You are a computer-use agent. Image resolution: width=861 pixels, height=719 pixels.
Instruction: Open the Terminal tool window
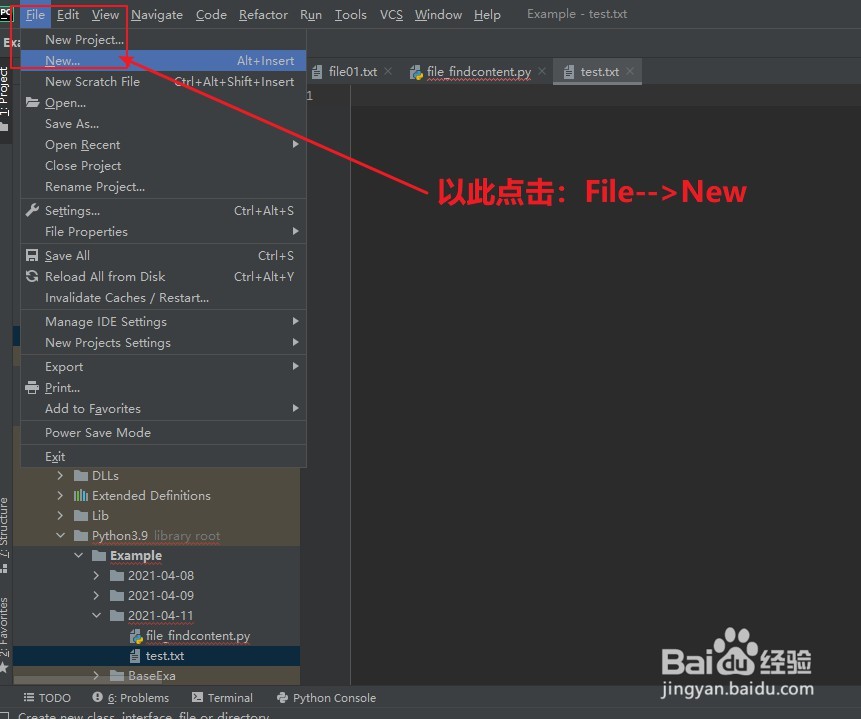222,697
